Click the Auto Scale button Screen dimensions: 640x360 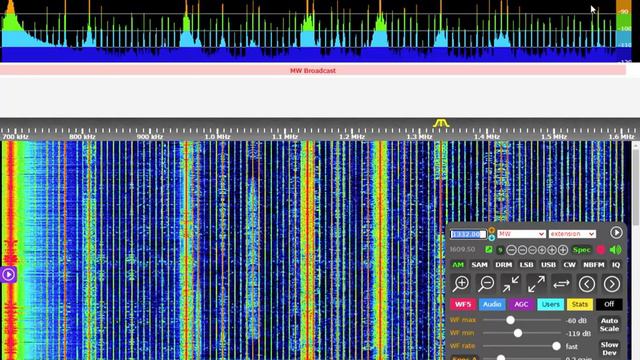(609, 325)
